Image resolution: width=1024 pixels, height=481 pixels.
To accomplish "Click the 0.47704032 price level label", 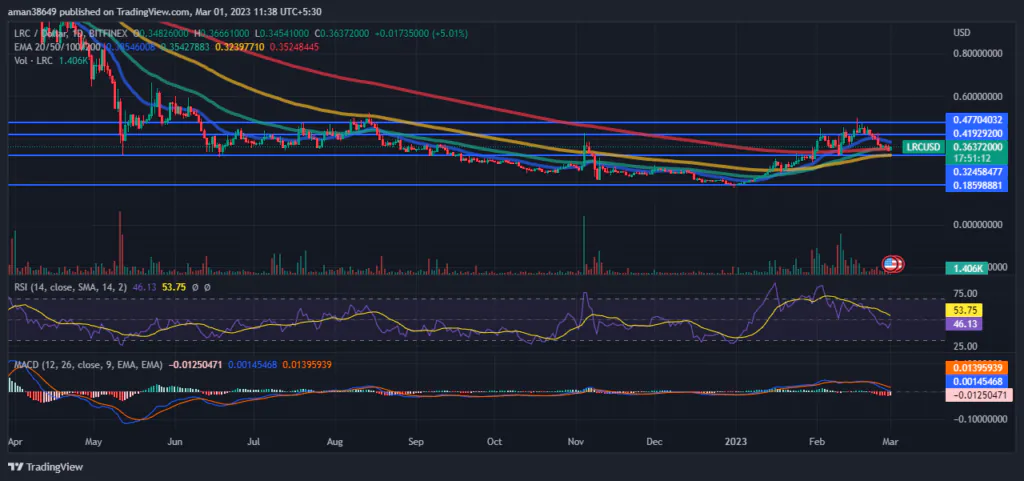I will 977,120.
